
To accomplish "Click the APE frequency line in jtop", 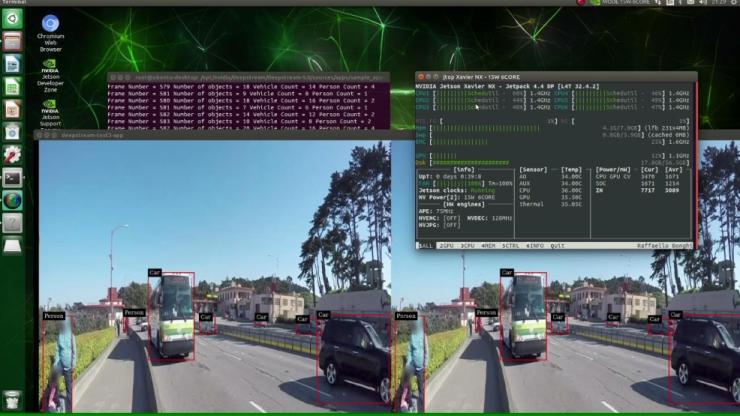I will point(436,211).
